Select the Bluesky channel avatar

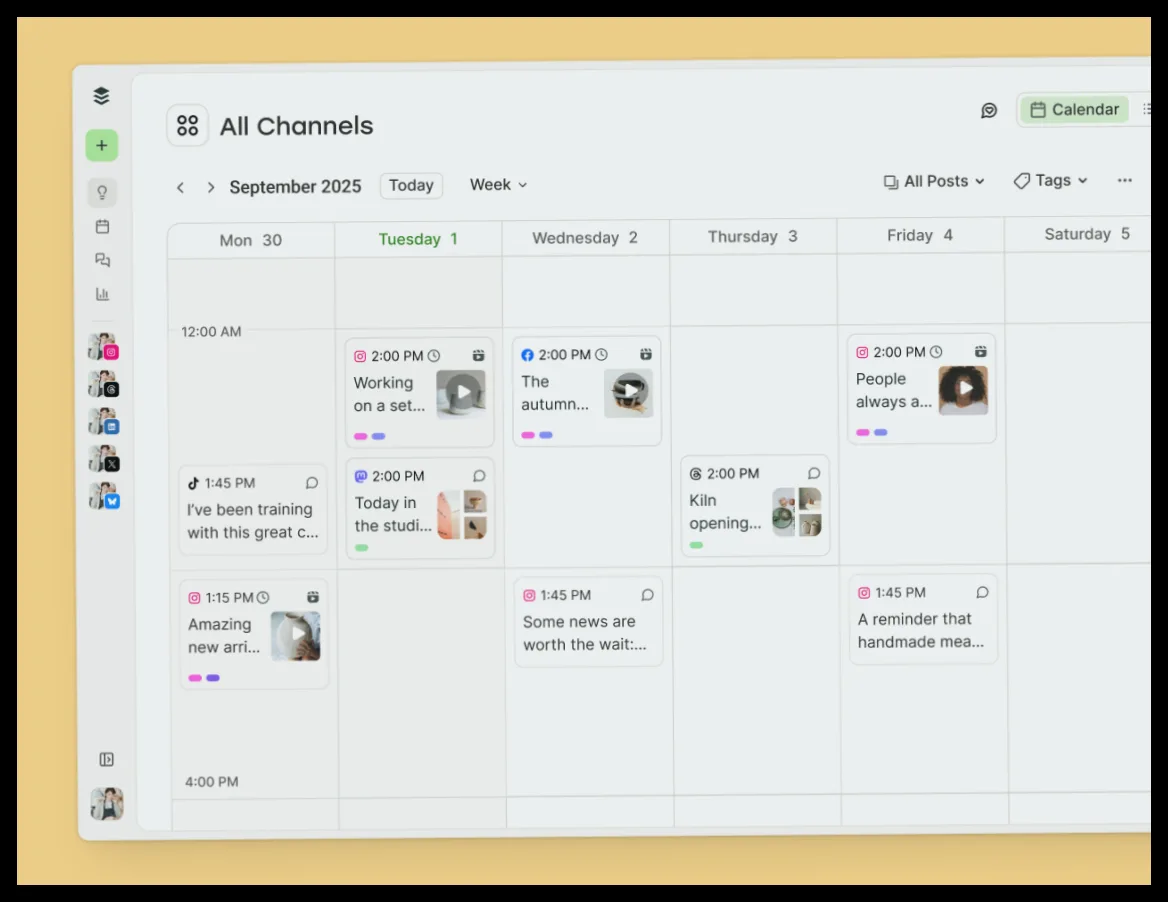104,495
